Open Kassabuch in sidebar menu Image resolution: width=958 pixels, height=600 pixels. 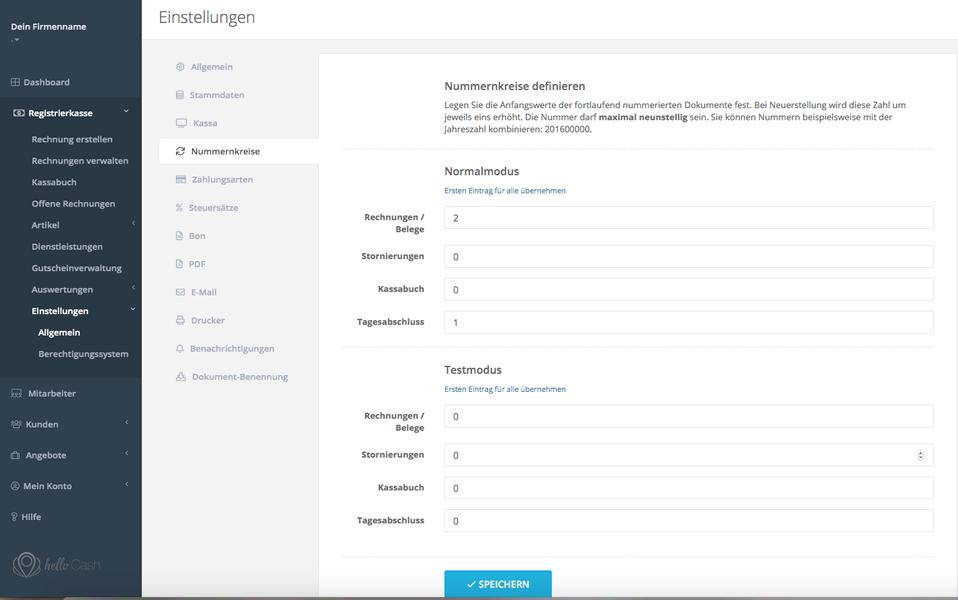tap(54, 182)
